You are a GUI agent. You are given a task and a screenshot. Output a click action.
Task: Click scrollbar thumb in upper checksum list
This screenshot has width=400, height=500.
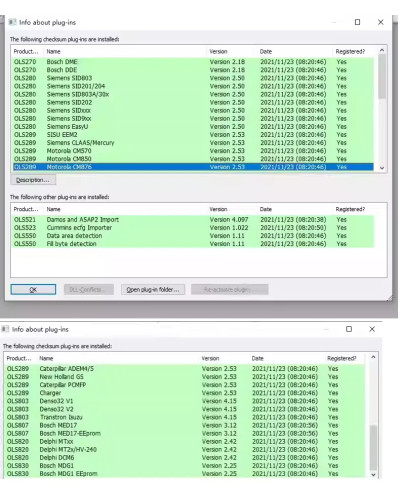382,77
